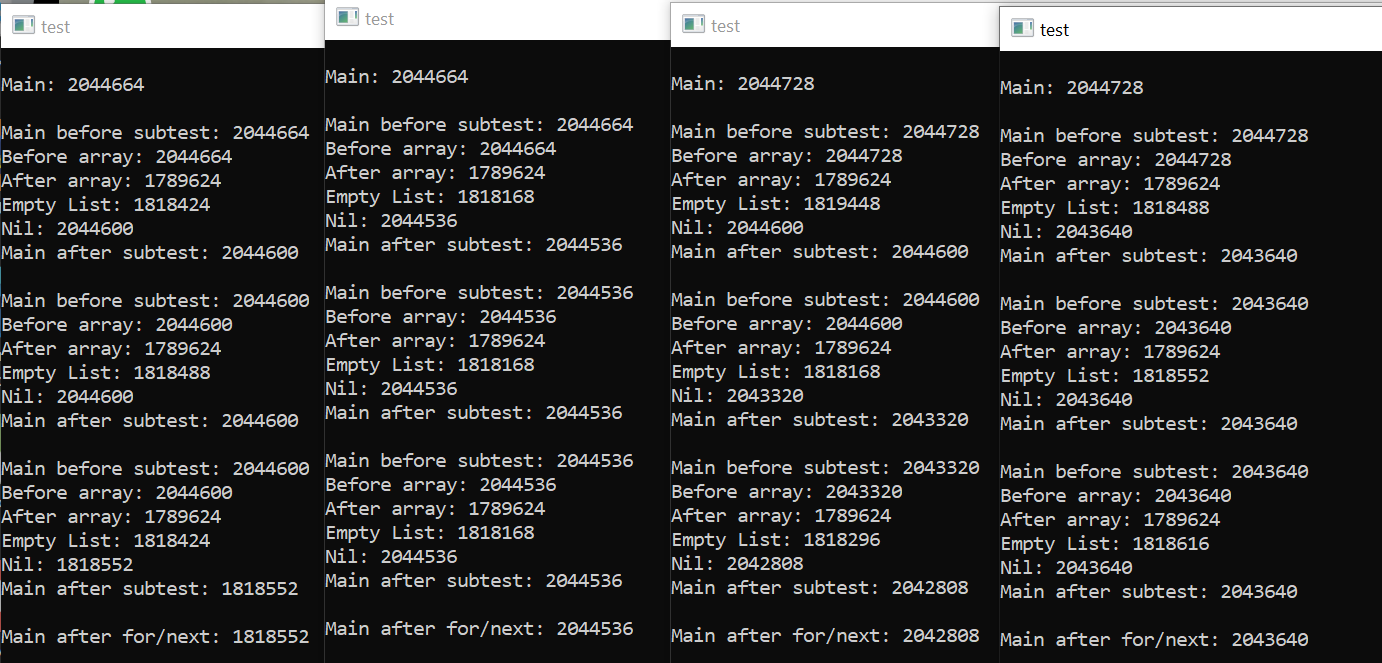Click the "Main after for/next: 2043640" line
The image size is (1382, 663).
click(1154, 640)
